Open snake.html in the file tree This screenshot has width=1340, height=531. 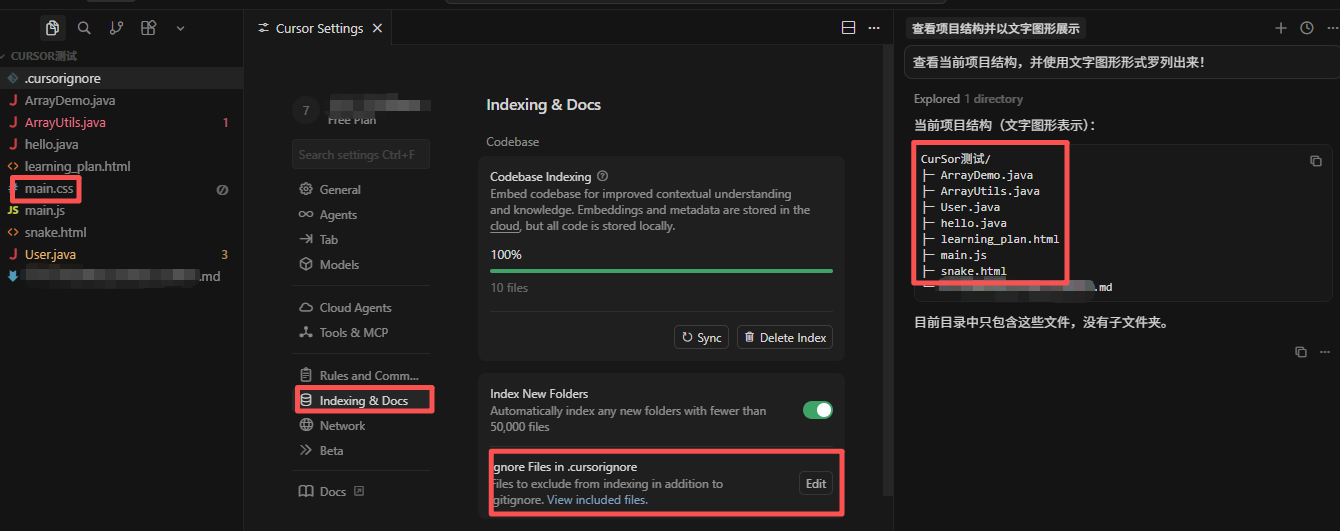click(x=121, y=232)
